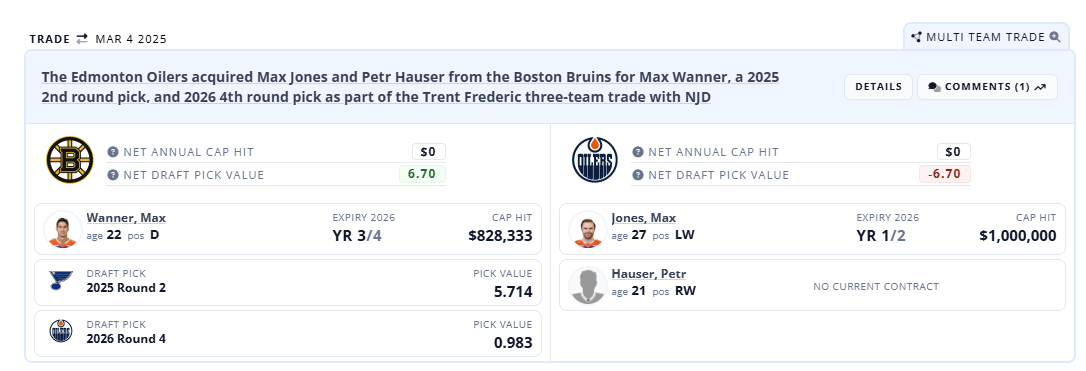
Task: Click Max Jones's headshot photo
Action: (588, 229)
